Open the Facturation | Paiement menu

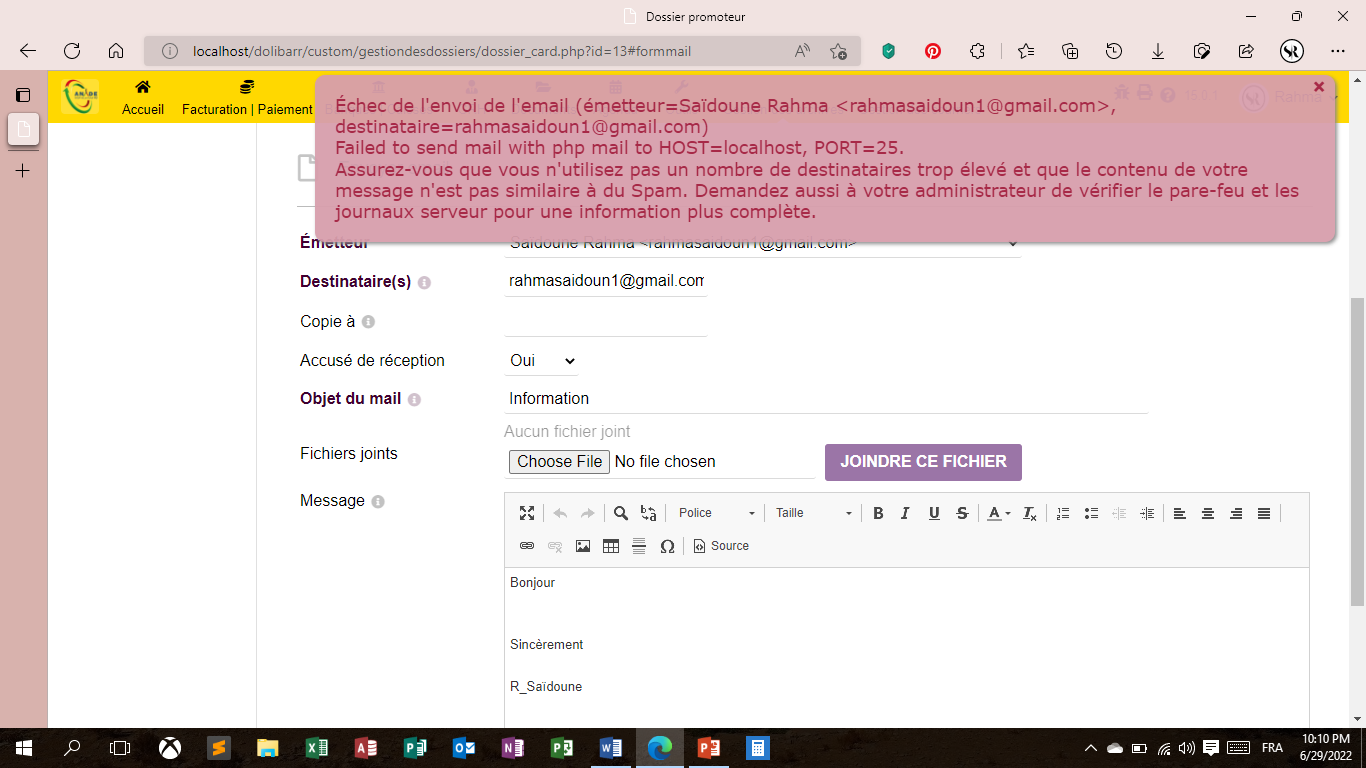(x=247, y=98)
